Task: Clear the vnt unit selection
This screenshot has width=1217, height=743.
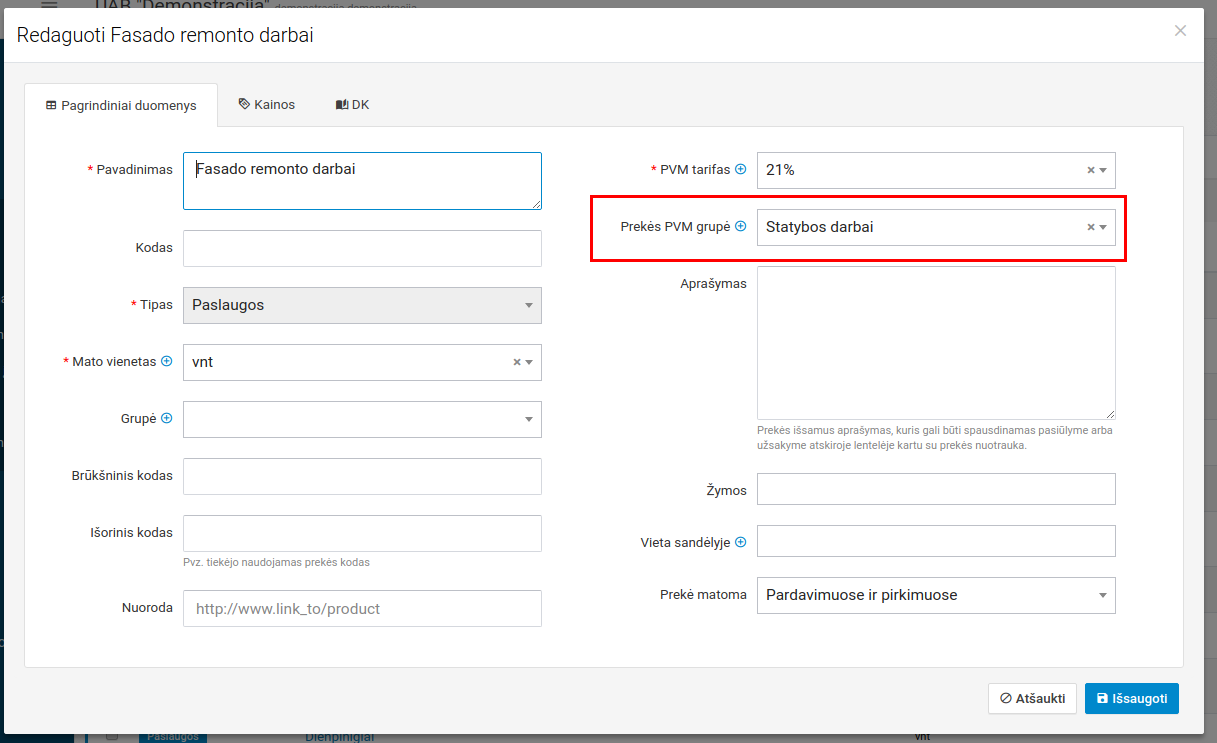Action: (x=517, y=363)
